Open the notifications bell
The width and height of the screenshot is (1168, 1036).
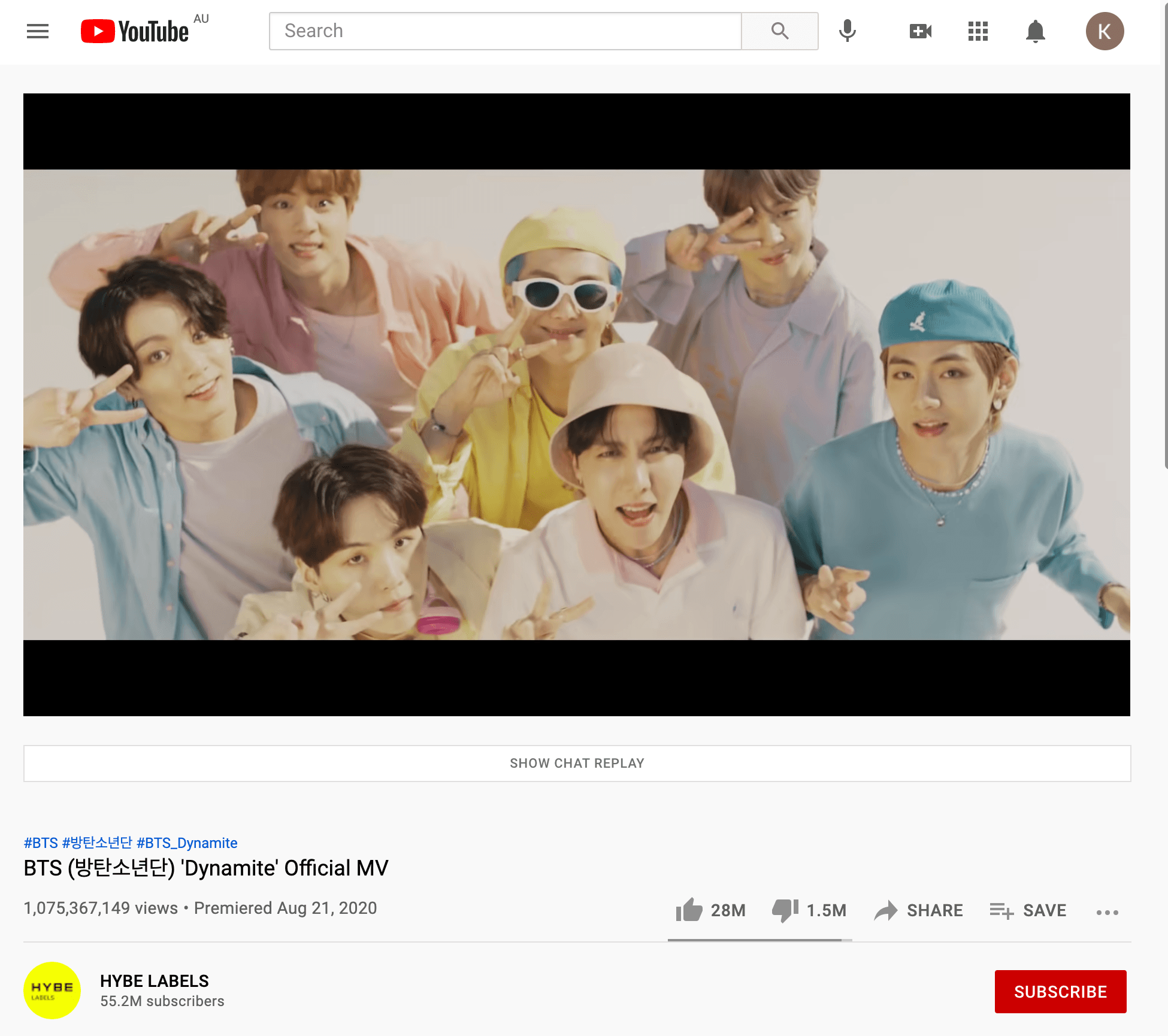tap(1035, 31)
